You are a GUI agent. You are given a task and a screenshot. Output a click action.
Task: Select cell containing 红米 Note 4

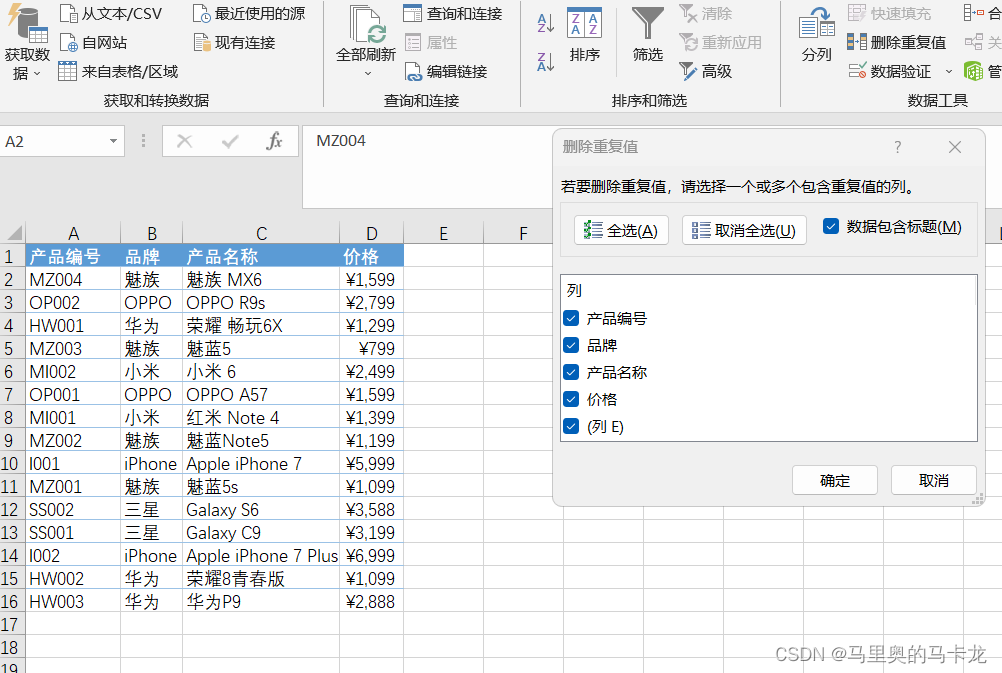261,417
